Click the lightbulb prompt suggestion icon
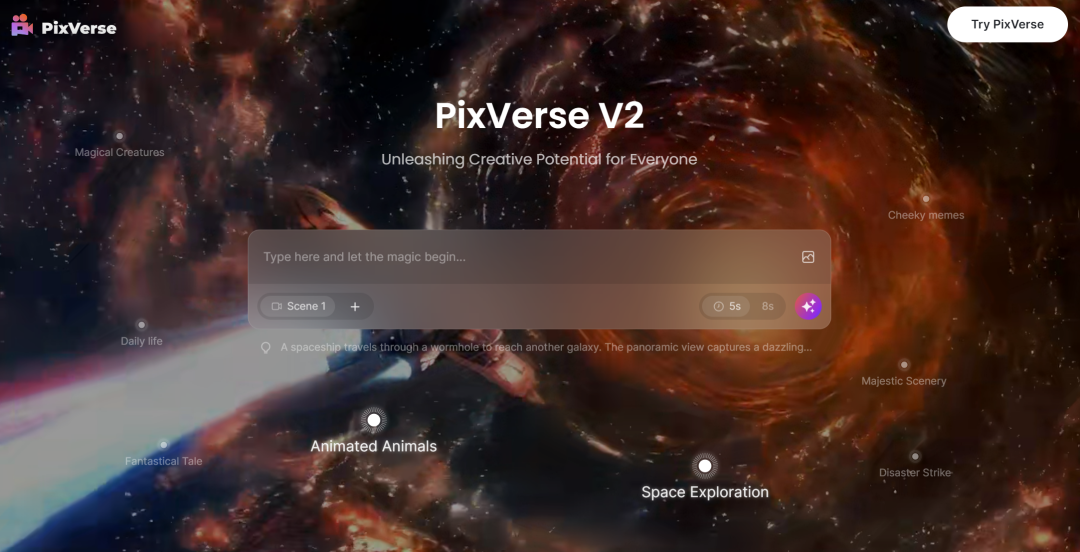The height and width of the screenshot is (552, 1080). tap(265, 348)
